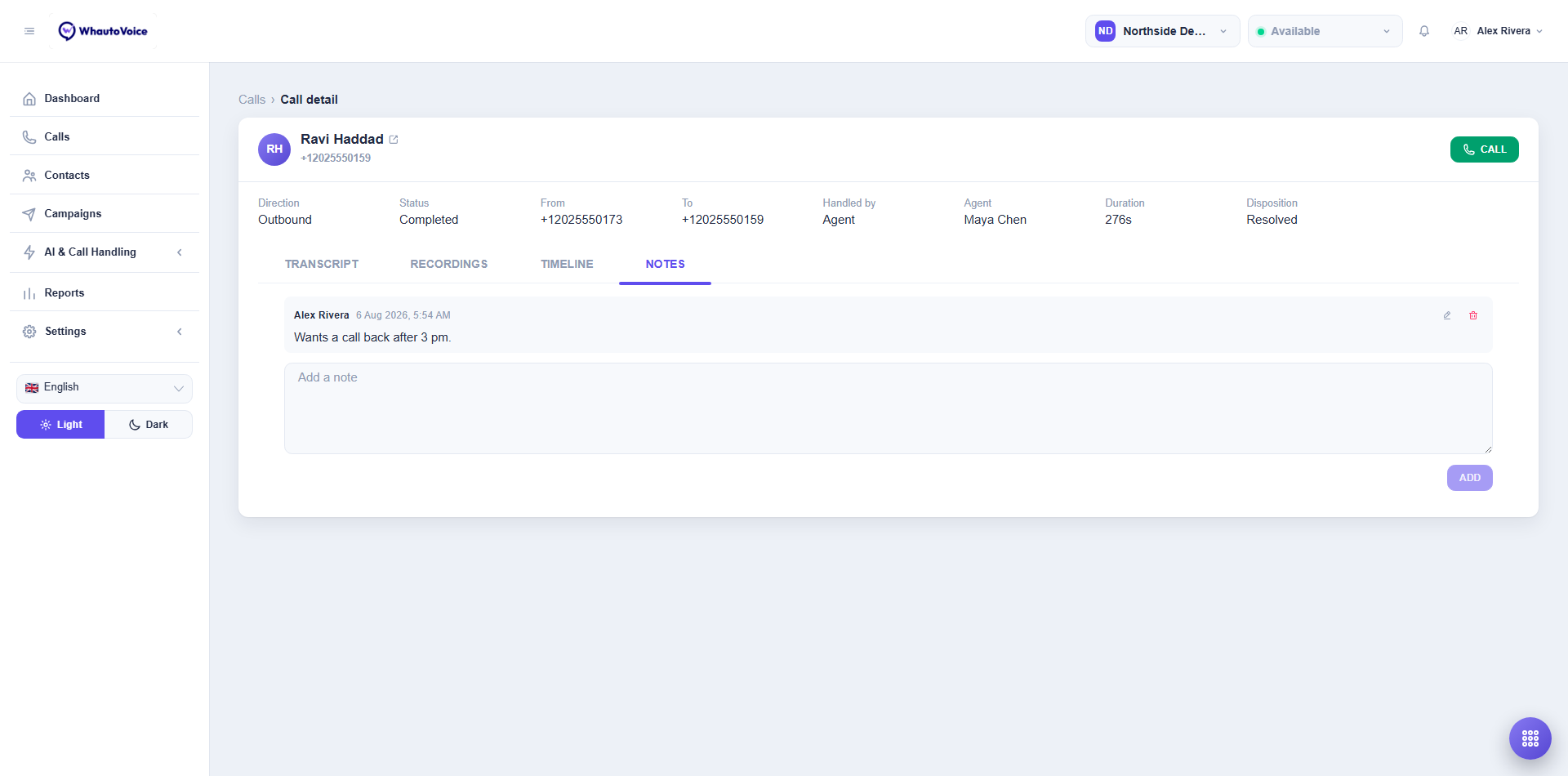This screenshot has height=776, width=1568.
Task: Switch to the Recordings tab
Action: 449,264
